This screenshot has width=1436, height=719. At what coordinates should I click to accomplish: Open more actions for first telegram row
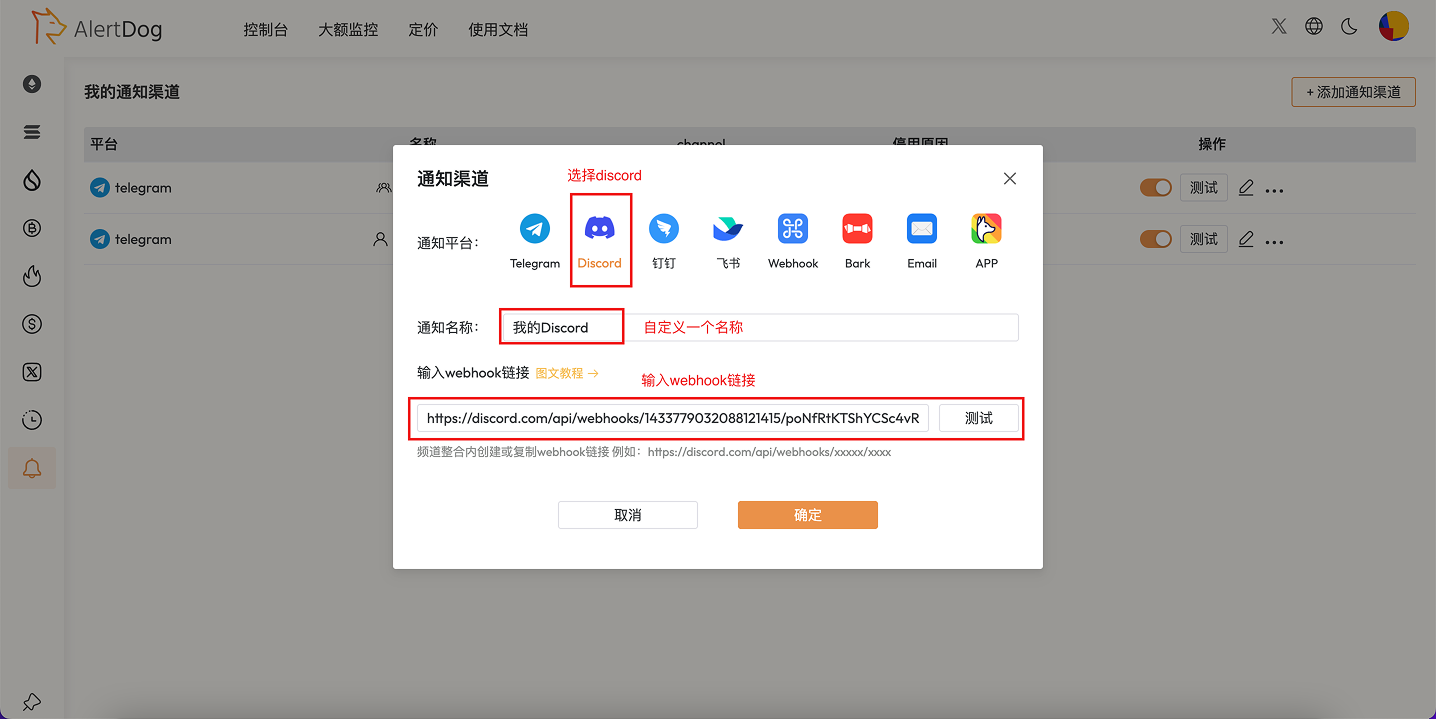coord(1274,189)
